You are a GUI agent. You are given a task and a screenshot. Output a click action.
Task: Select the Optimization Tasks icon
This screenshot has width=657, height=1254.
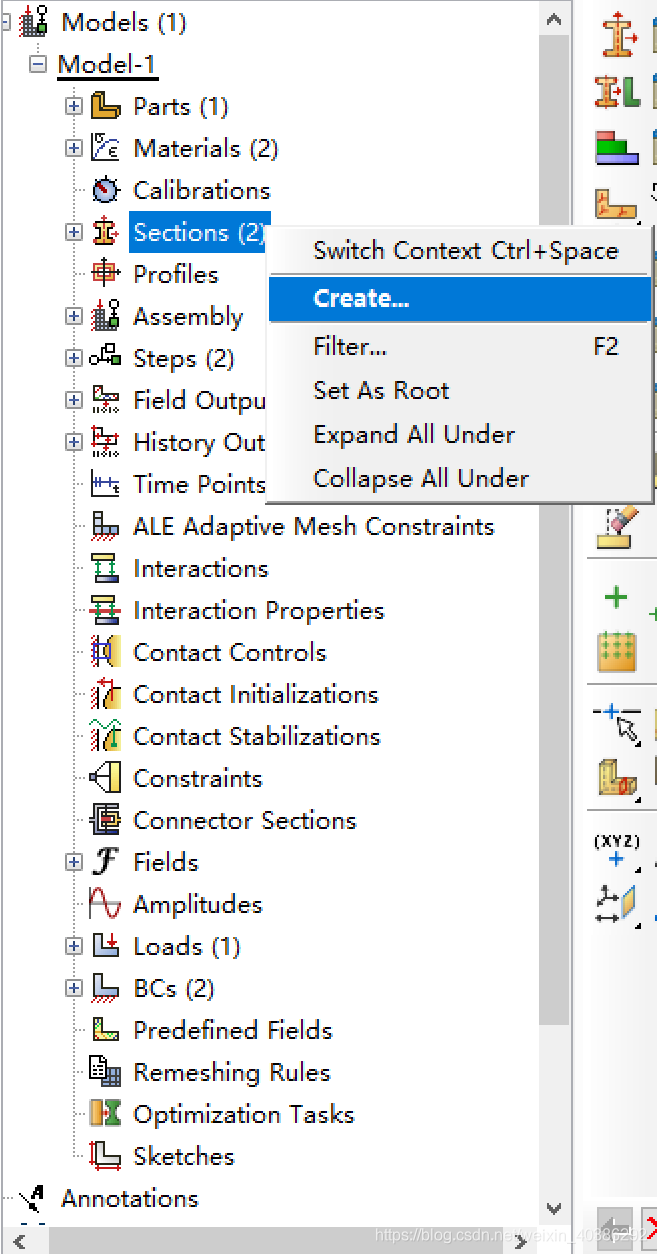click(105, 1114)
